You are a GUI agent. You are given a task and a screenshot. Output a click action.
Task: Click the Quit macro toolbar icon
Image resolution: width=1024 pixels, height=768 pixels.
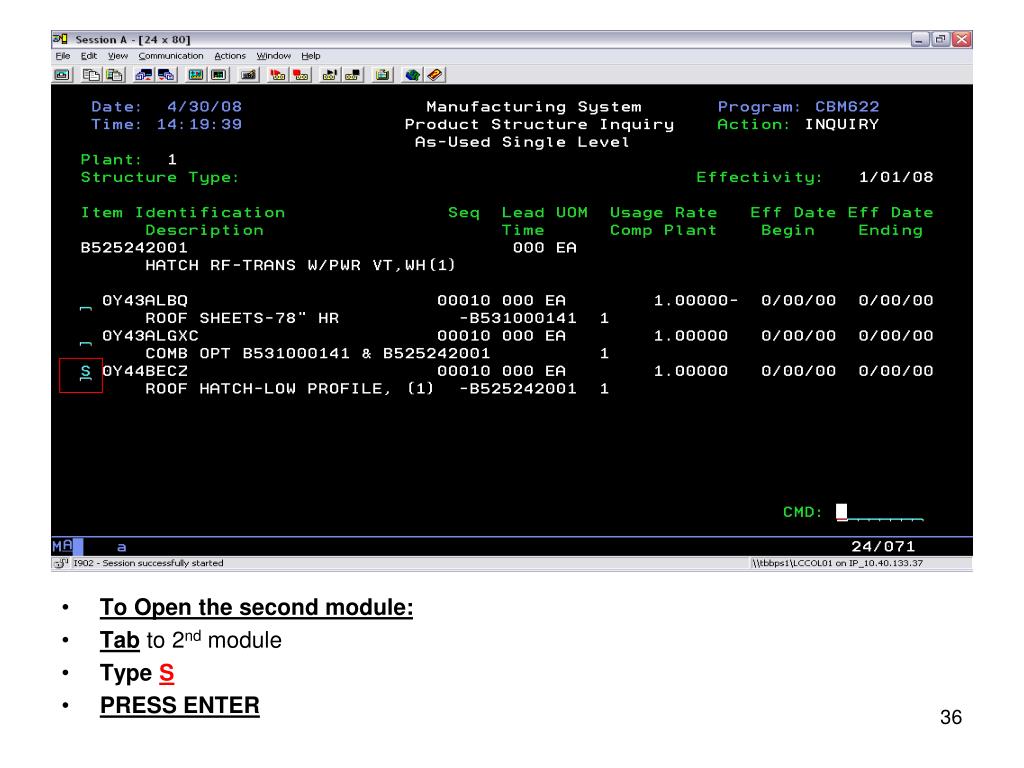click(x=353, y=75)
